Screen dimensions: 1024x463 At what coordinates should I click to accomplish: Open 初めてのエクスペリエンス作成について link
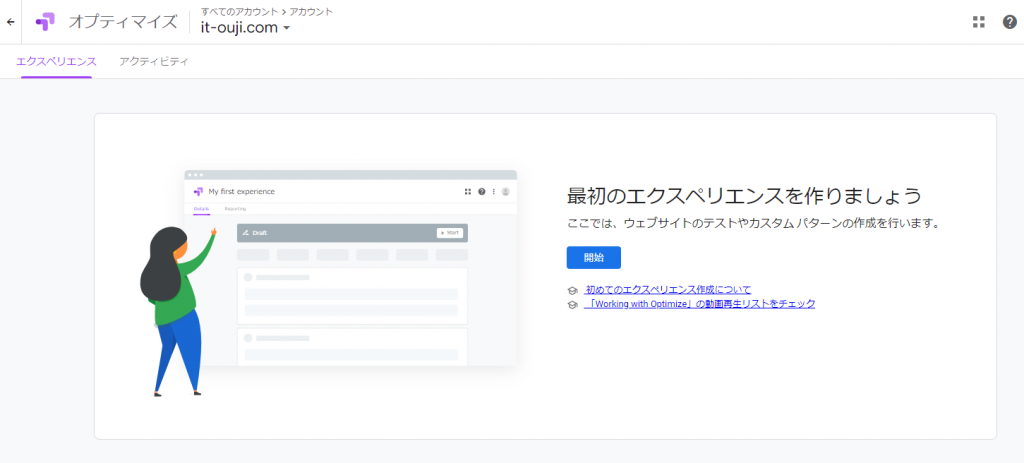(x=667, y=289)
